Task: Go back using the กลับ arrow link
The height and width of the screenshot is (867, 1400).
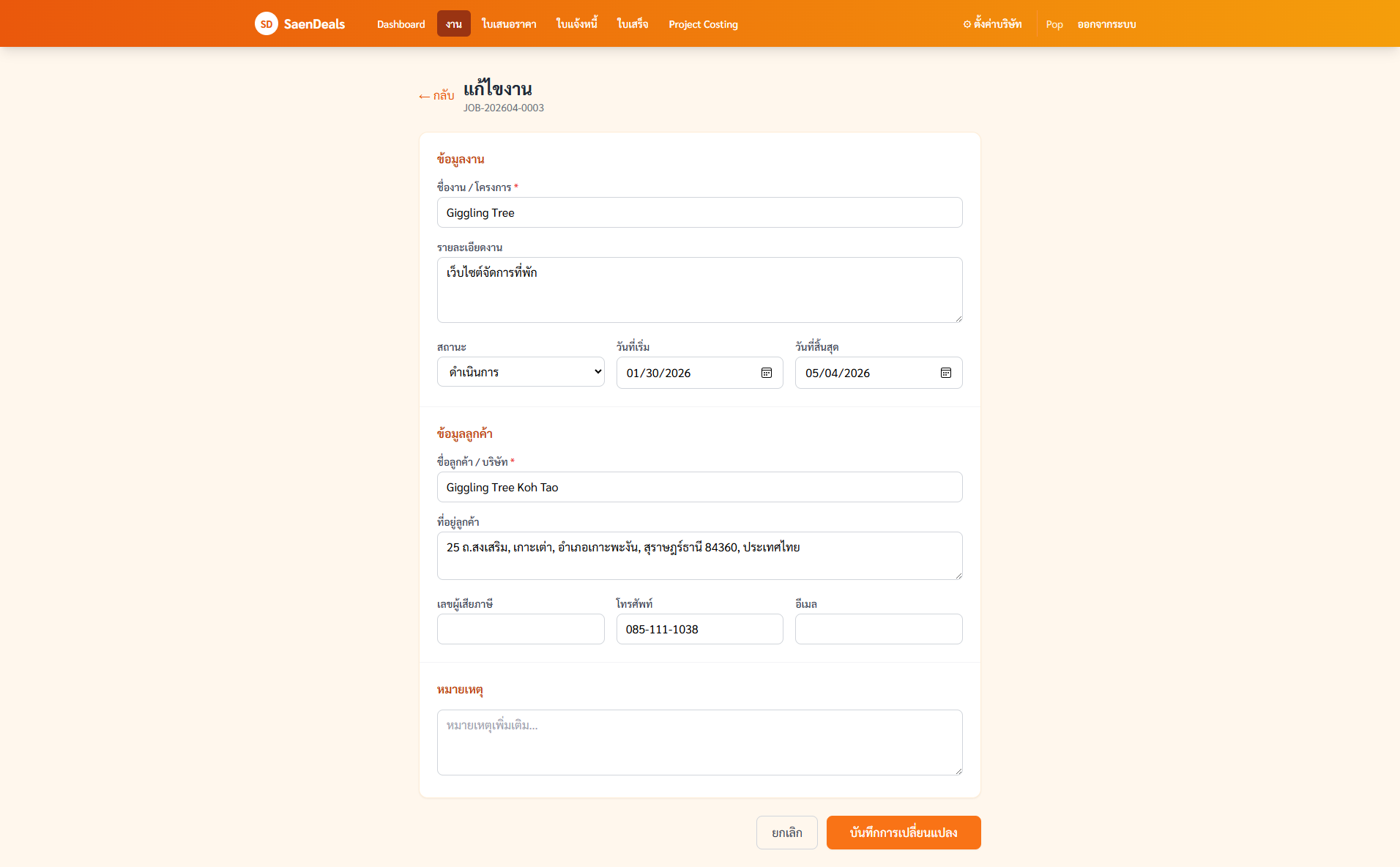Action: tap(436, 95)
